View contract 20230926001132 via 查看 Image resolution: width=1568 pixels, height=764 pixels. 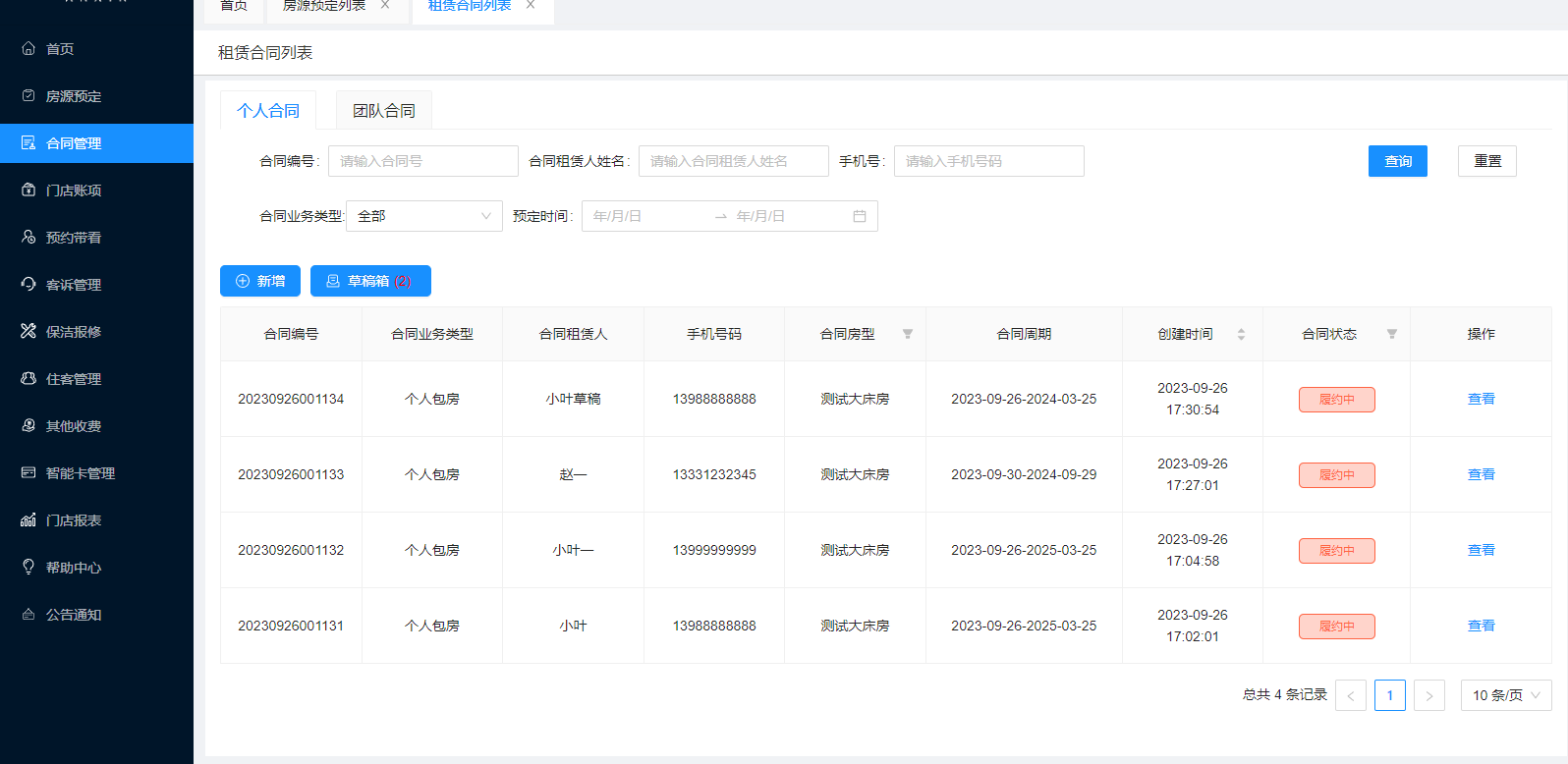pos(1482,550)
